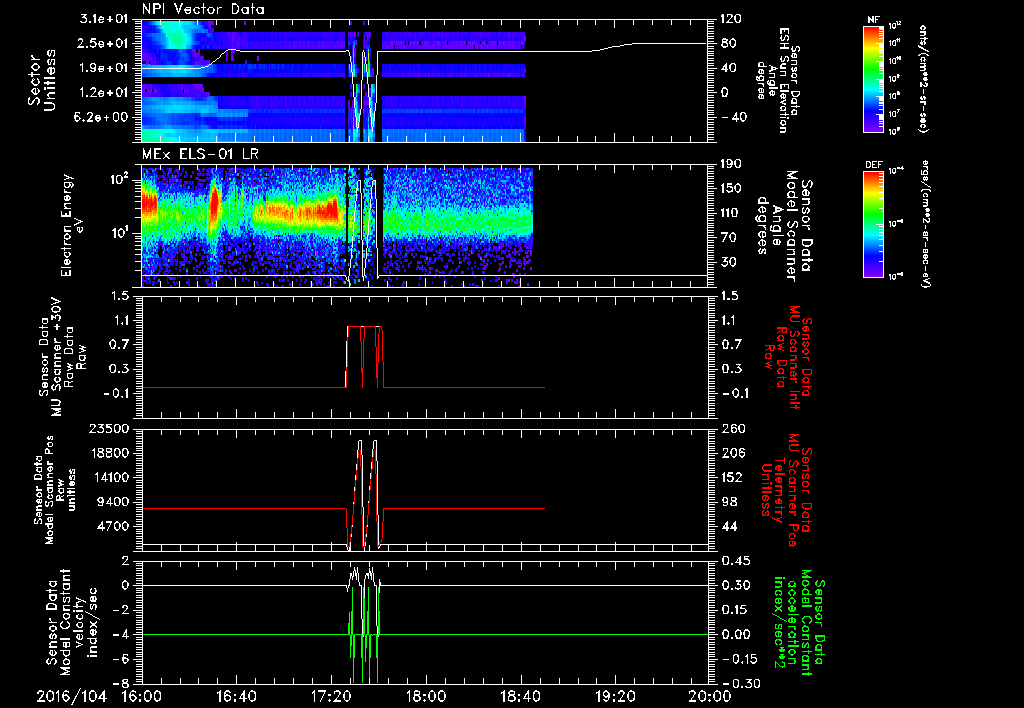Click the '1.5' tick left of MU Scanner panel
1024x708 pixels.
(x=120, y=297)
